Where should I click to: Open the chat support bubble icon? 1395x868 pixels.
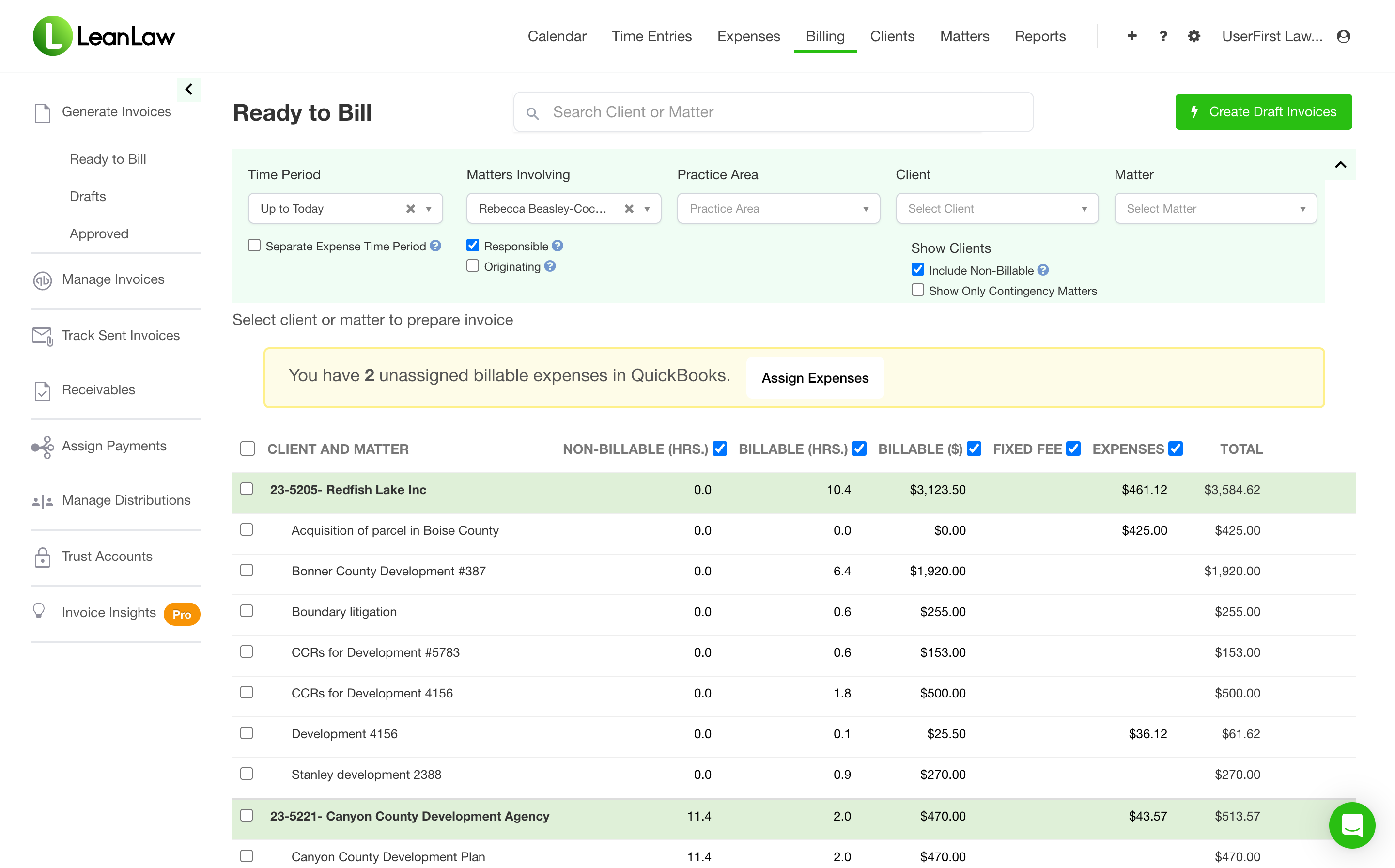[x=1352, y=825]
